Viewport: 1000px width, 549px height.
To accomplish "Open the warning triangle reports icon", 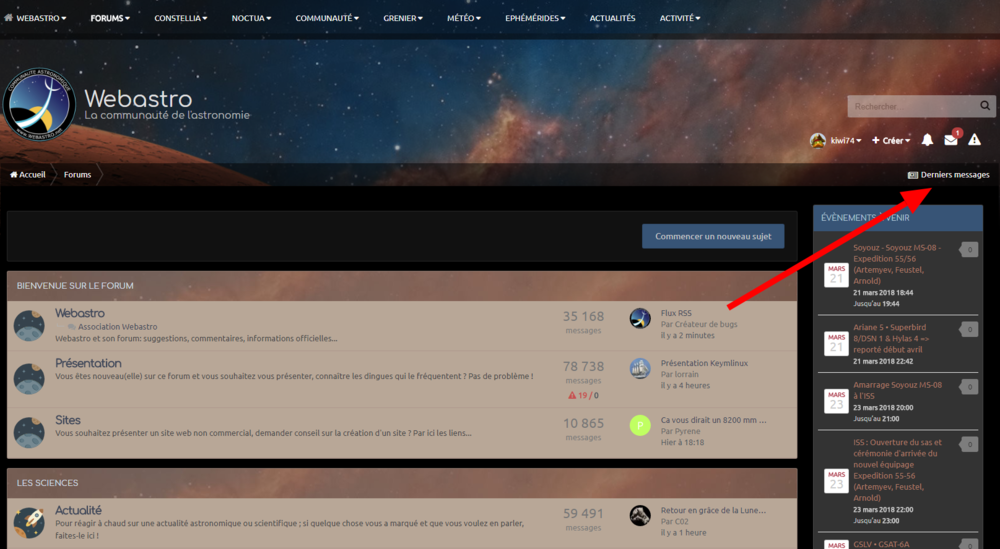I will (x=974, y=140).
